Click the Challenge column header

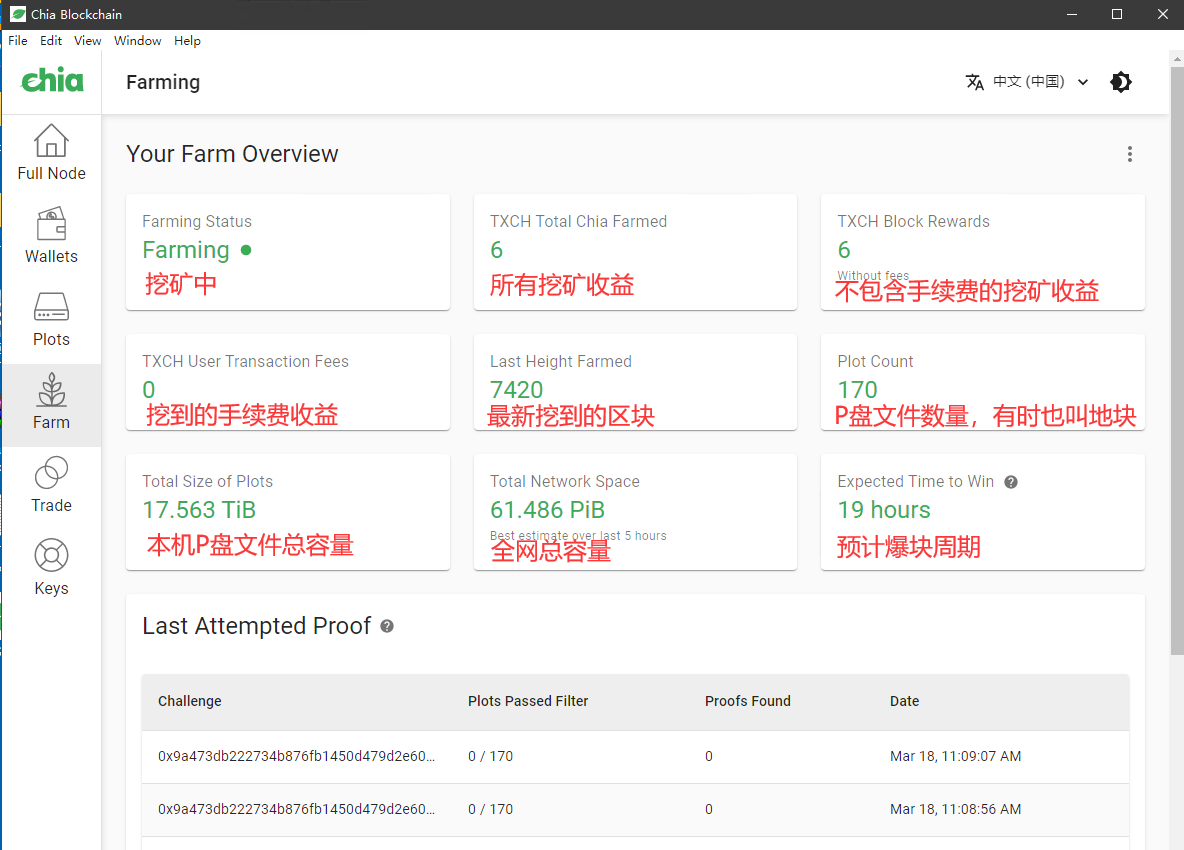point(190,701)
